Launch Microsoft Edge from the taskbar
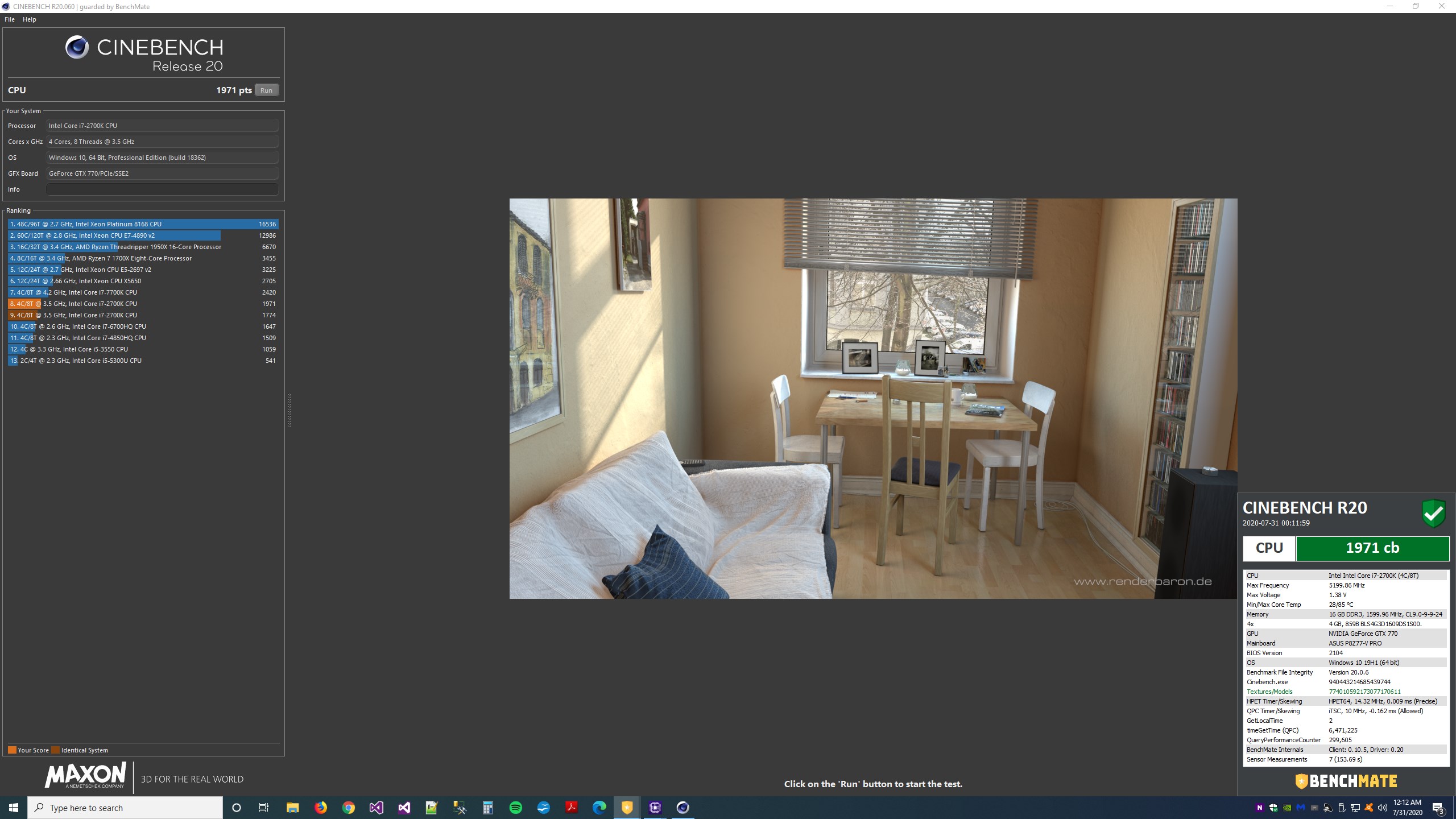 click(599, 808)
